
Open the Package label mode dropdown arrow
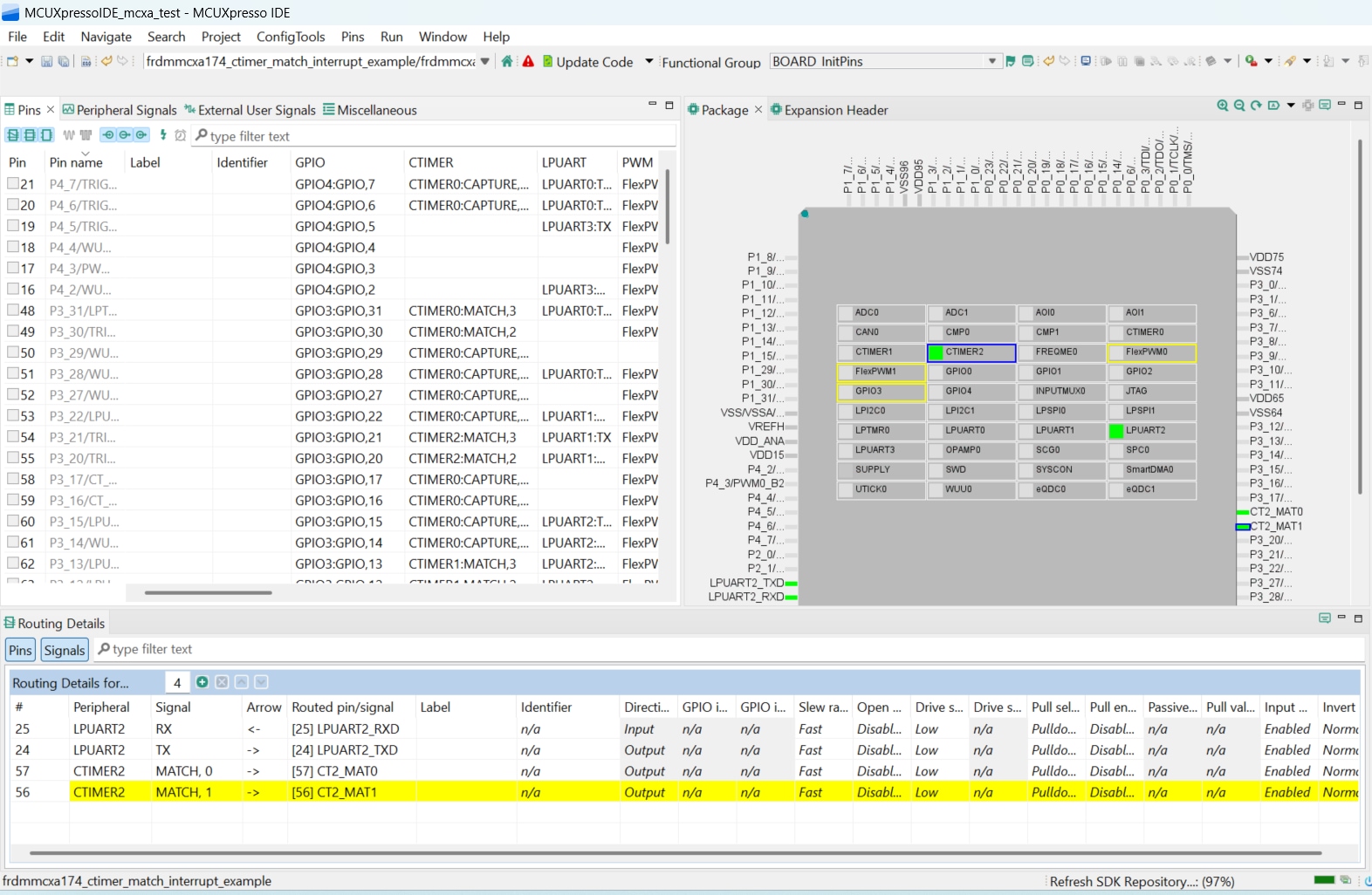point(1291,106)
